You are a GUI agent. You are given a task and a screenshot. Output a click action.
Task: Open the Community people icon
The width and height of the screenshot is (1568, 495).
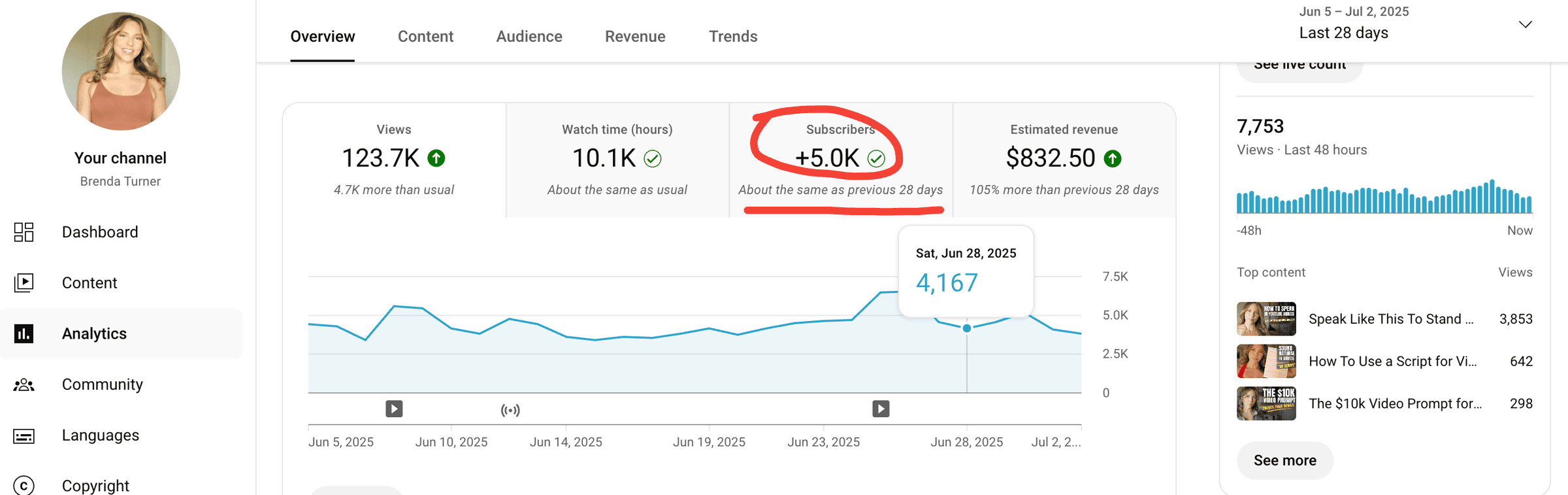pyautogui.click(x=24, y=384)
